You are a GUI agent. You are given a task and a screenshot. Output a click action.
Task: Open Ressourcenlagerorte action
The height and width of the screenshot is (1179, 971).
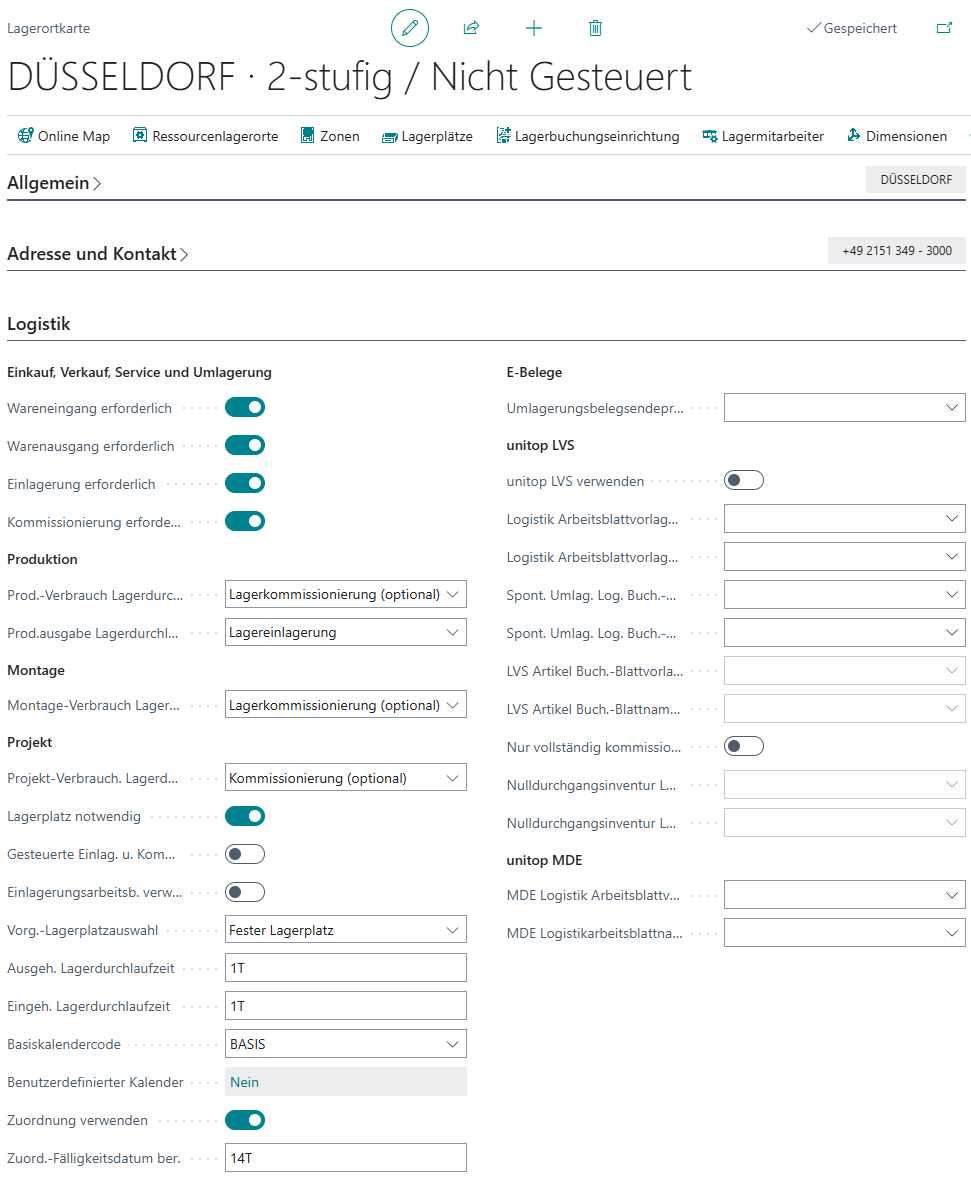pyautogui.click(x=205, y=136)
